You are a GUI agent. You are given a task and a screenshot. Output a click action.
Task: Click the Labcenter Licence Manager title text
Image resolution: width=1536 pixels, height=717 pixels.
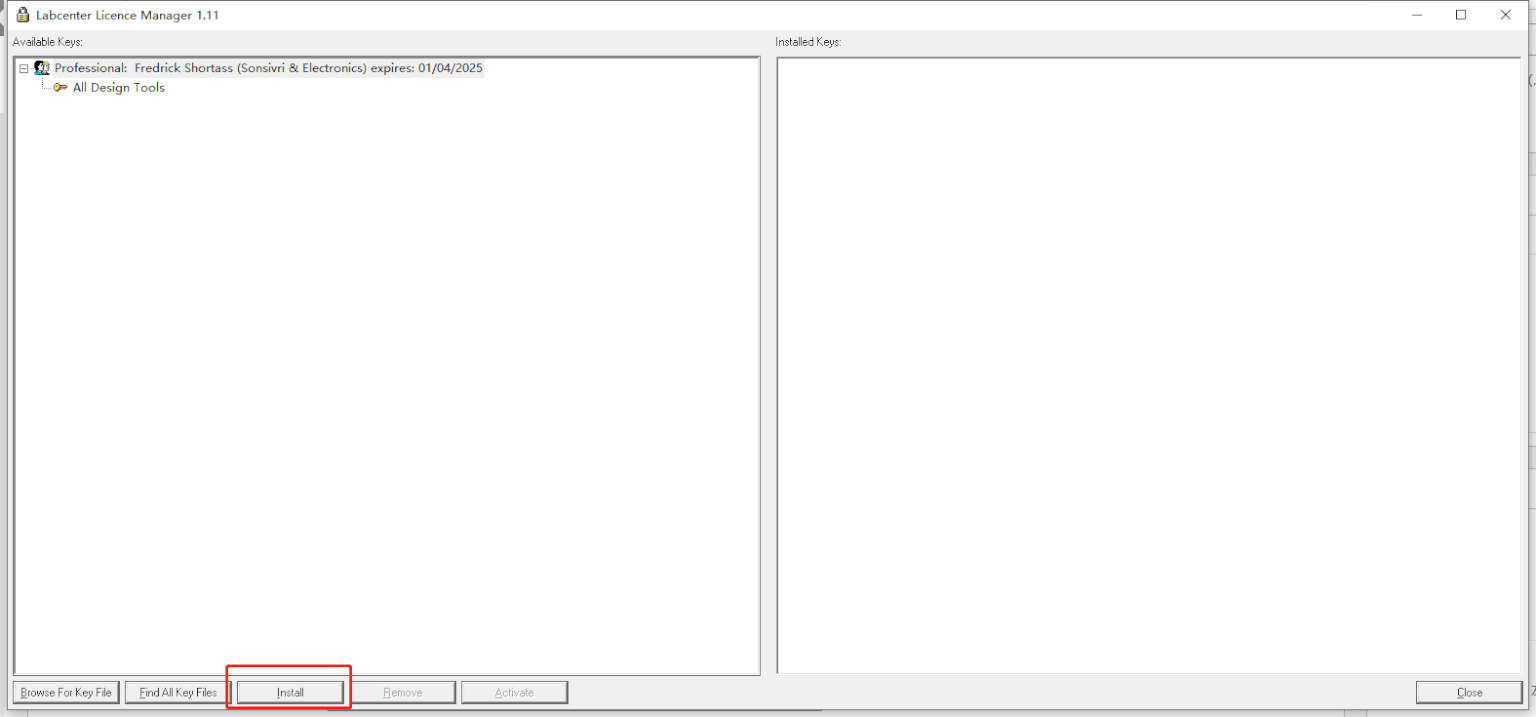(x=127, y=15)
